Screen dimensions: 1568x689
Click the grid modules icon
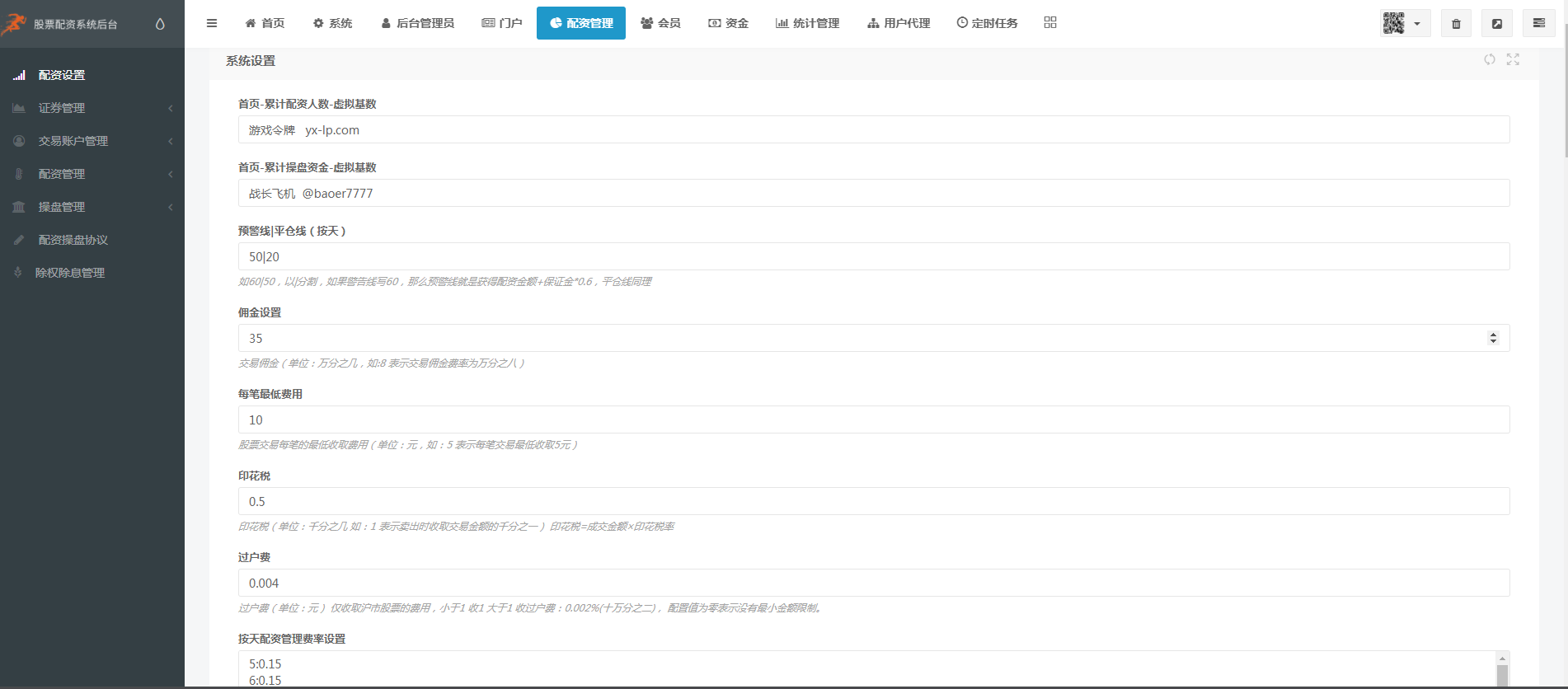pos(1050,22)
